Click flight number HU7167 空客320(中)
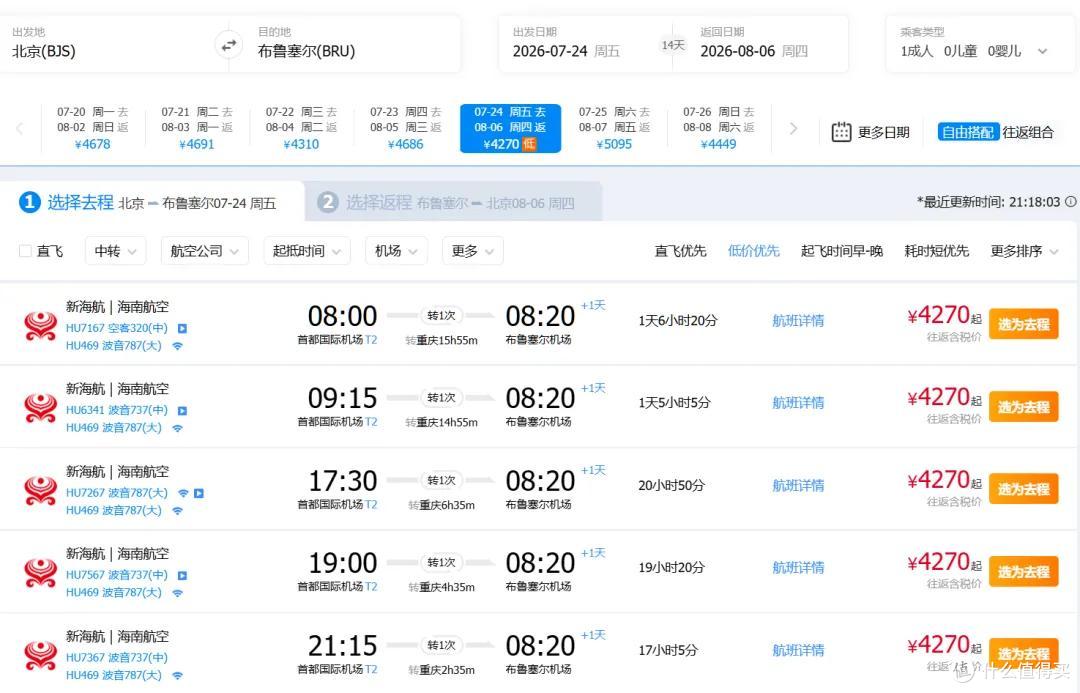 tap(116, 329)
